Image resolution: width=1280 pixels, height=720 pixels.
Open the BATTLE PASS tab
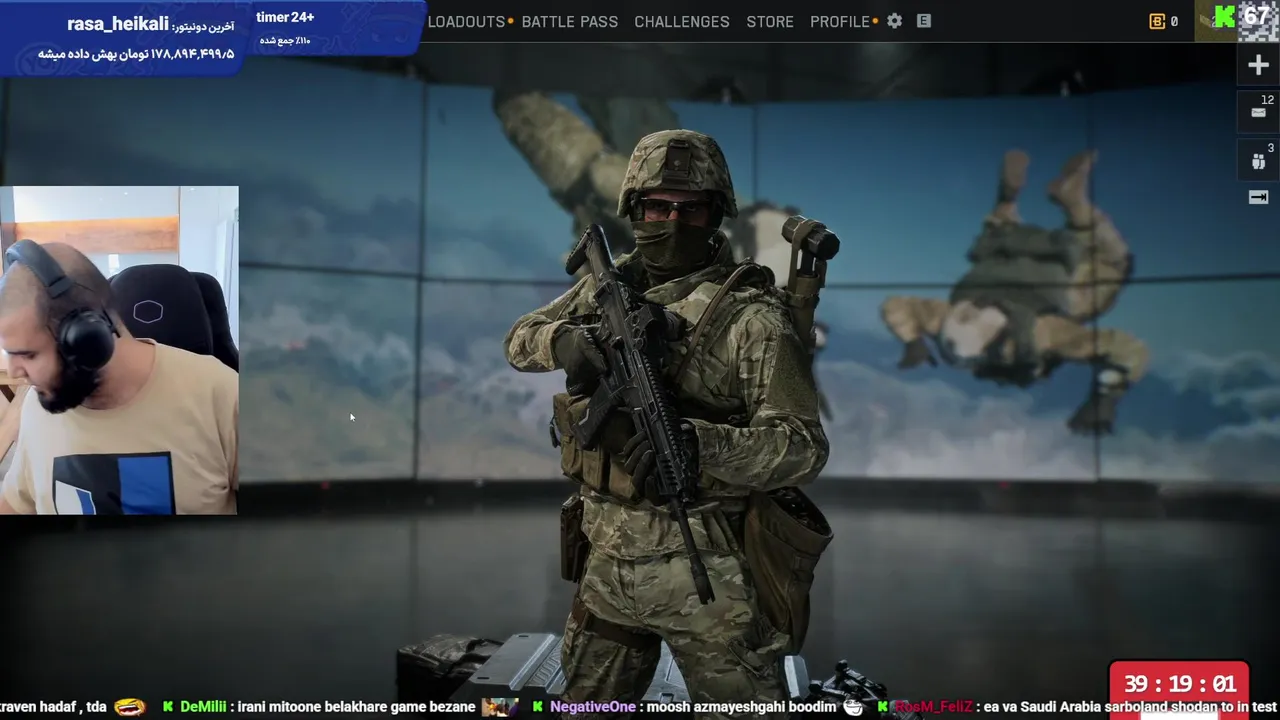pos(570,21)
